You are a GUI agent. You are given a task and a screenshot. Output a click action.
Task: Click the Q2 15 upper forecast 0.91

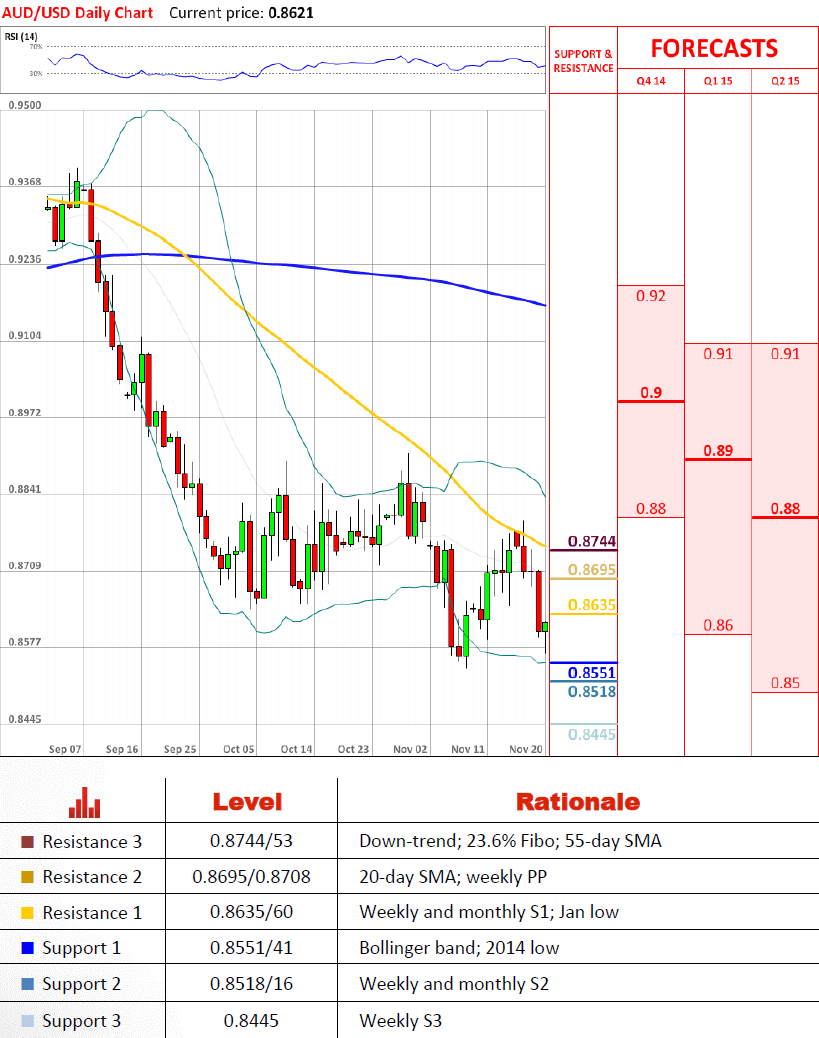tap(785, 354)
